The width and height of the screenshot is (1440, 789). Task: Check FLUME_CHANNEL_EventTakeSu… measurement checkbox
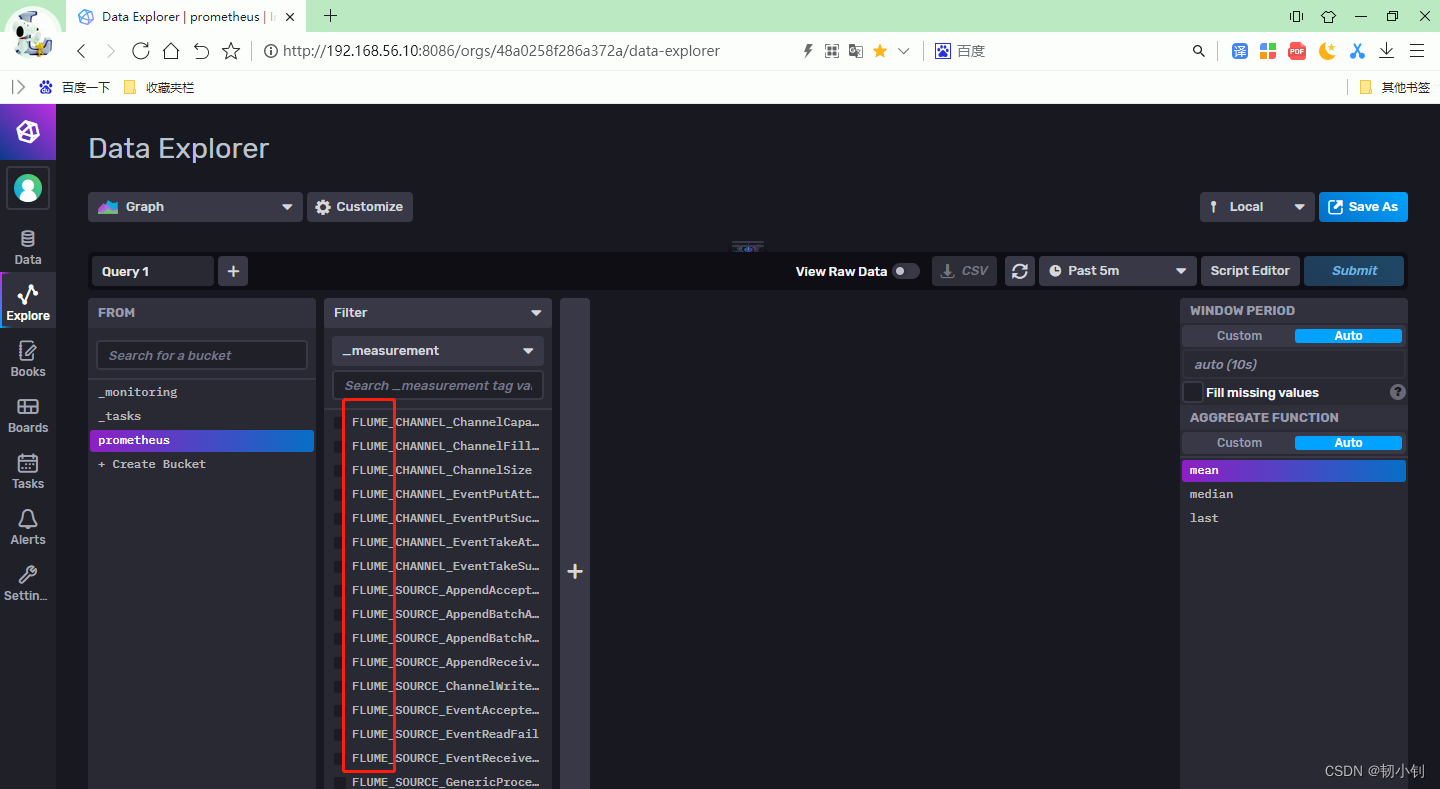click(339, 566)
